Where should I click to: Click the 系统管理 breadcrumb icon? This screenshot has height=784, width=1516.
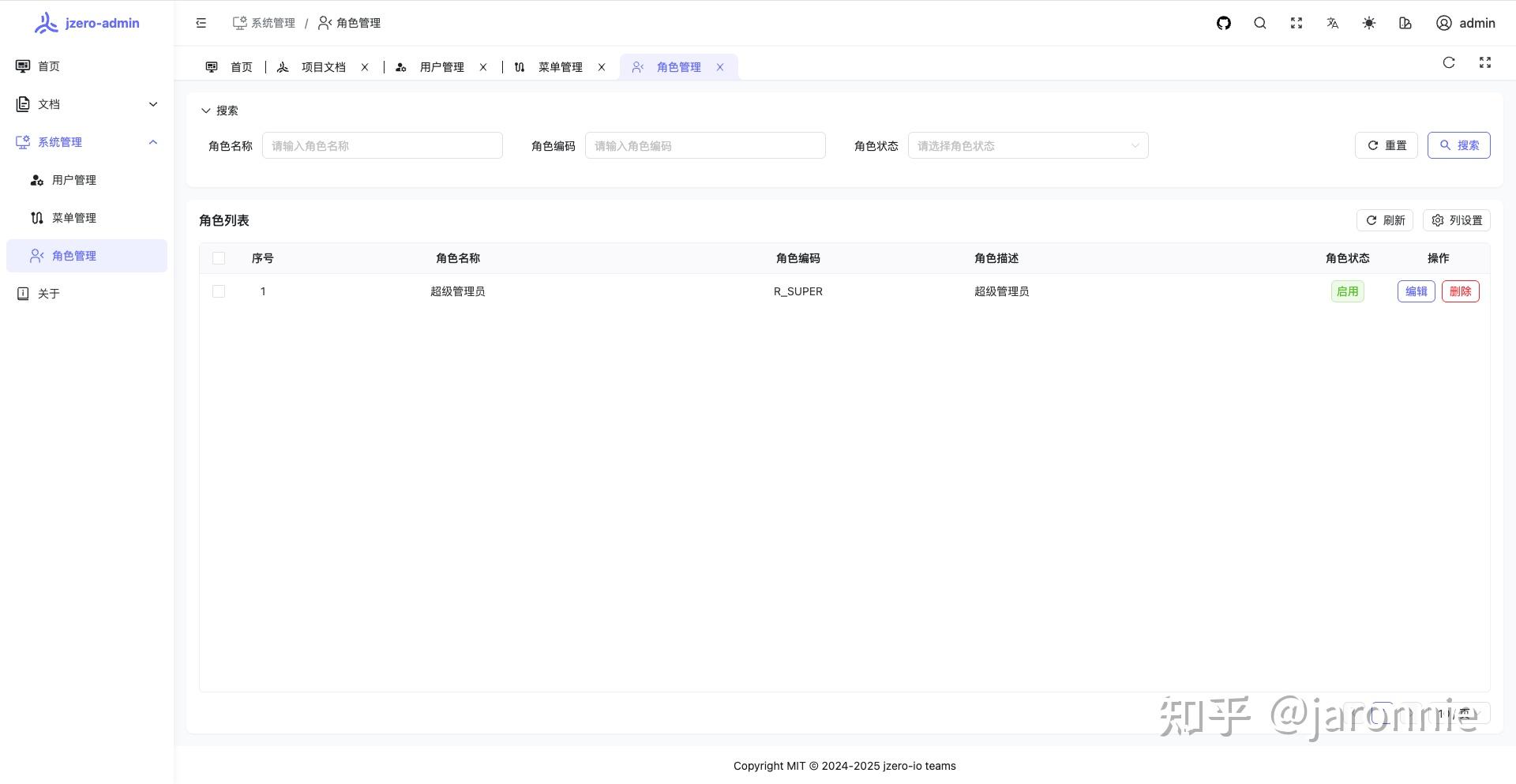(x=240, y=23)
